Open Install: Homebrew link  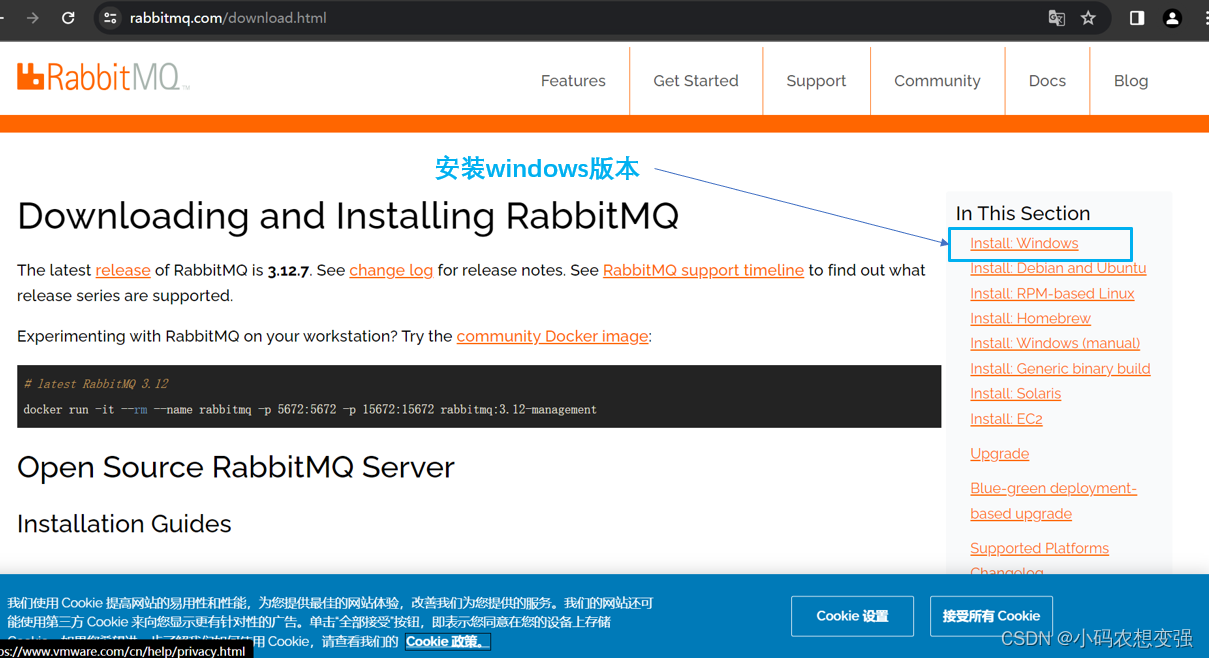(1030, 318)
